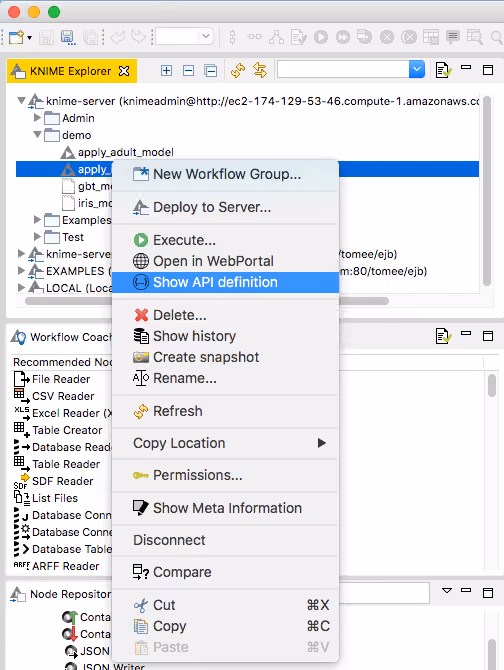Expand the Admin folder
The width and height of the screenshot is (504, 670).
tap(38, 118)
